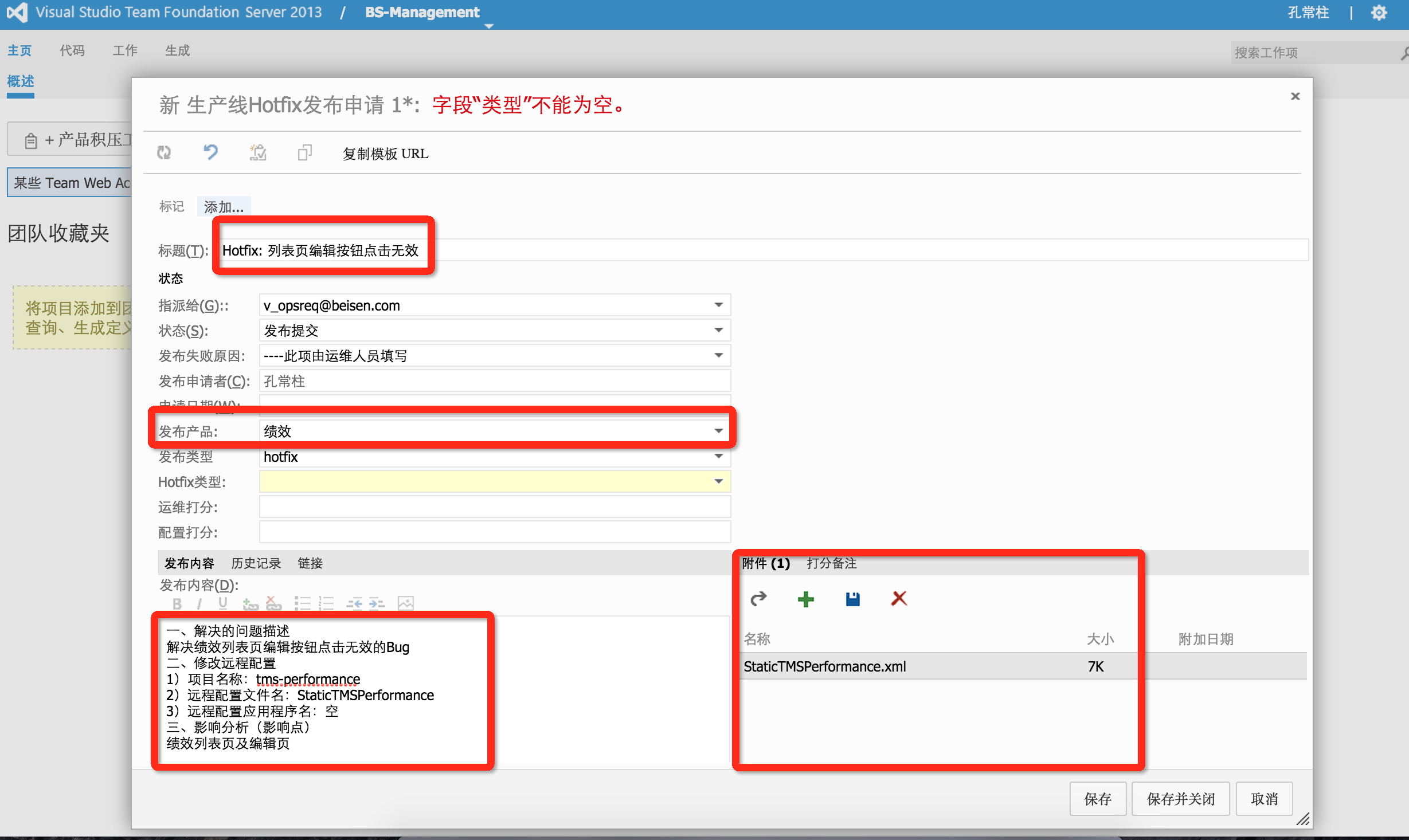Expand the 状态 dropdown showing 发布提交
Screen dimensions: 1409x840
(718, 330)
